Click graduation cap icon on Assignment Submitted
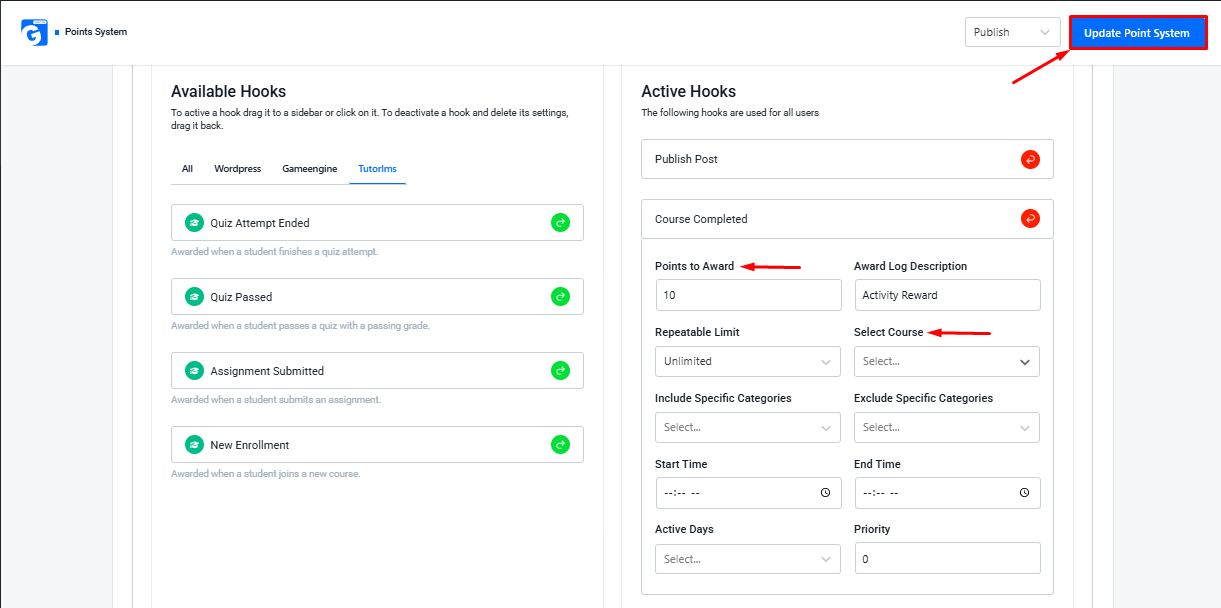The image size is (1221, 608). [x=194, y=371]
